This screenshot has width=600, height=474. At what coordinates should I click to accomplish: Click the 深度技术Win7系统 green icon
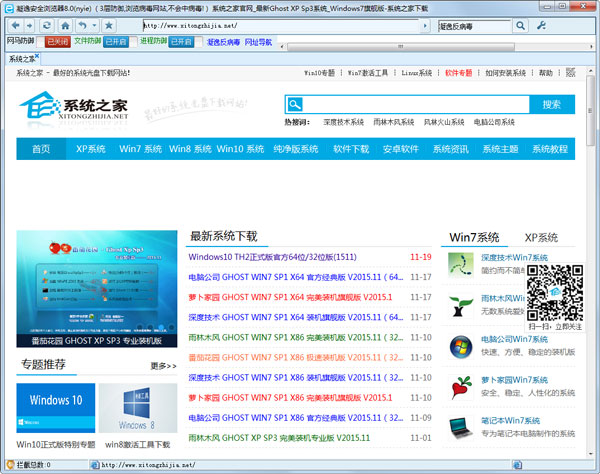(461, 263)
